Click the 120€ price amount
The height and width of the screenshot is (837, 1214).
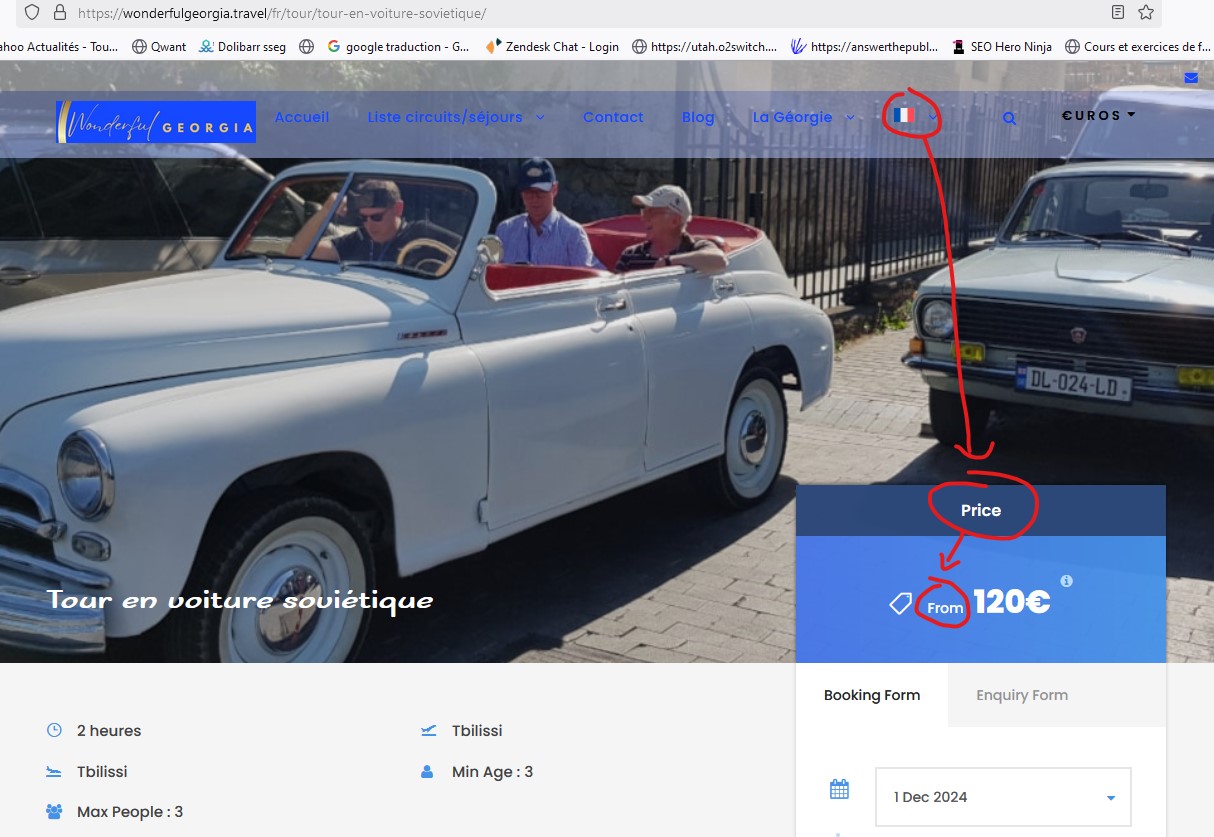[1011, 601]
